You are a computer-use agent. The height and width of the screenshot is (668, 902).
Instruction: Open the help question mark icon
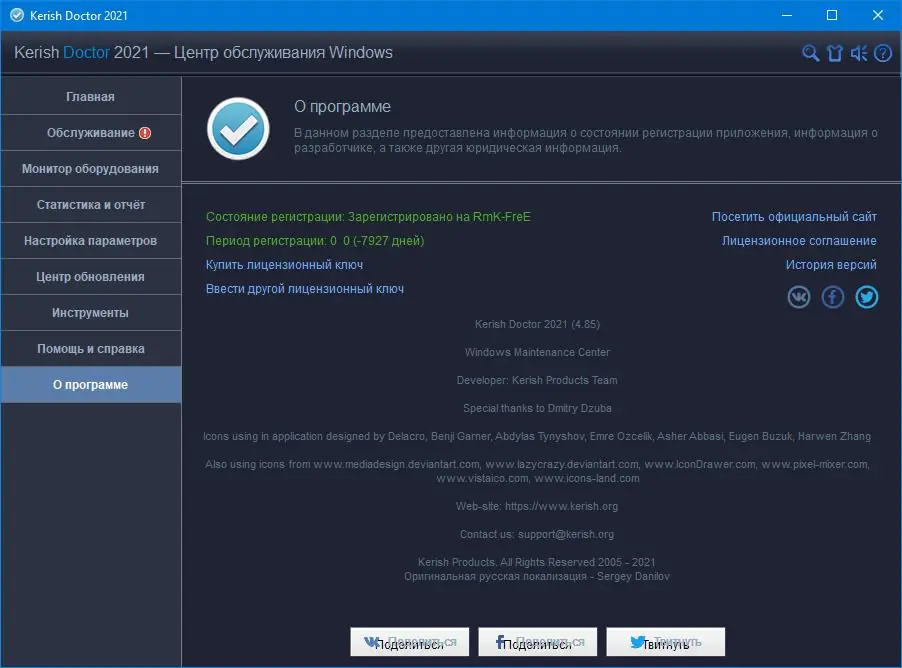click(883, 53)
